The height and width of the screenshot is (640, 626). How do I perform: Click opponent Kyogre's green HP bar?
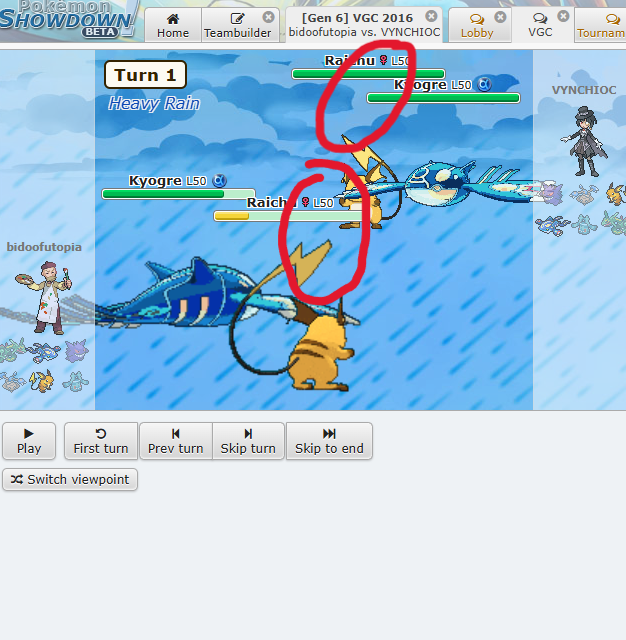click(444, 98)
